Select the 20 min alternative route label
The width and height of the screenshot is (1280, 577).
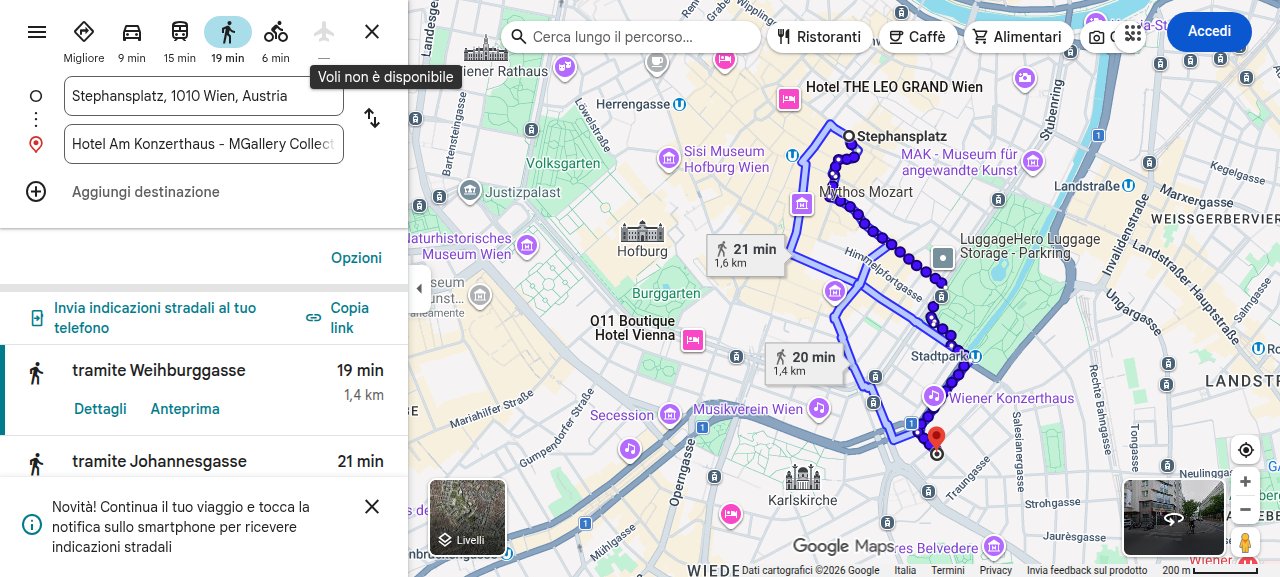coord(804,363)
